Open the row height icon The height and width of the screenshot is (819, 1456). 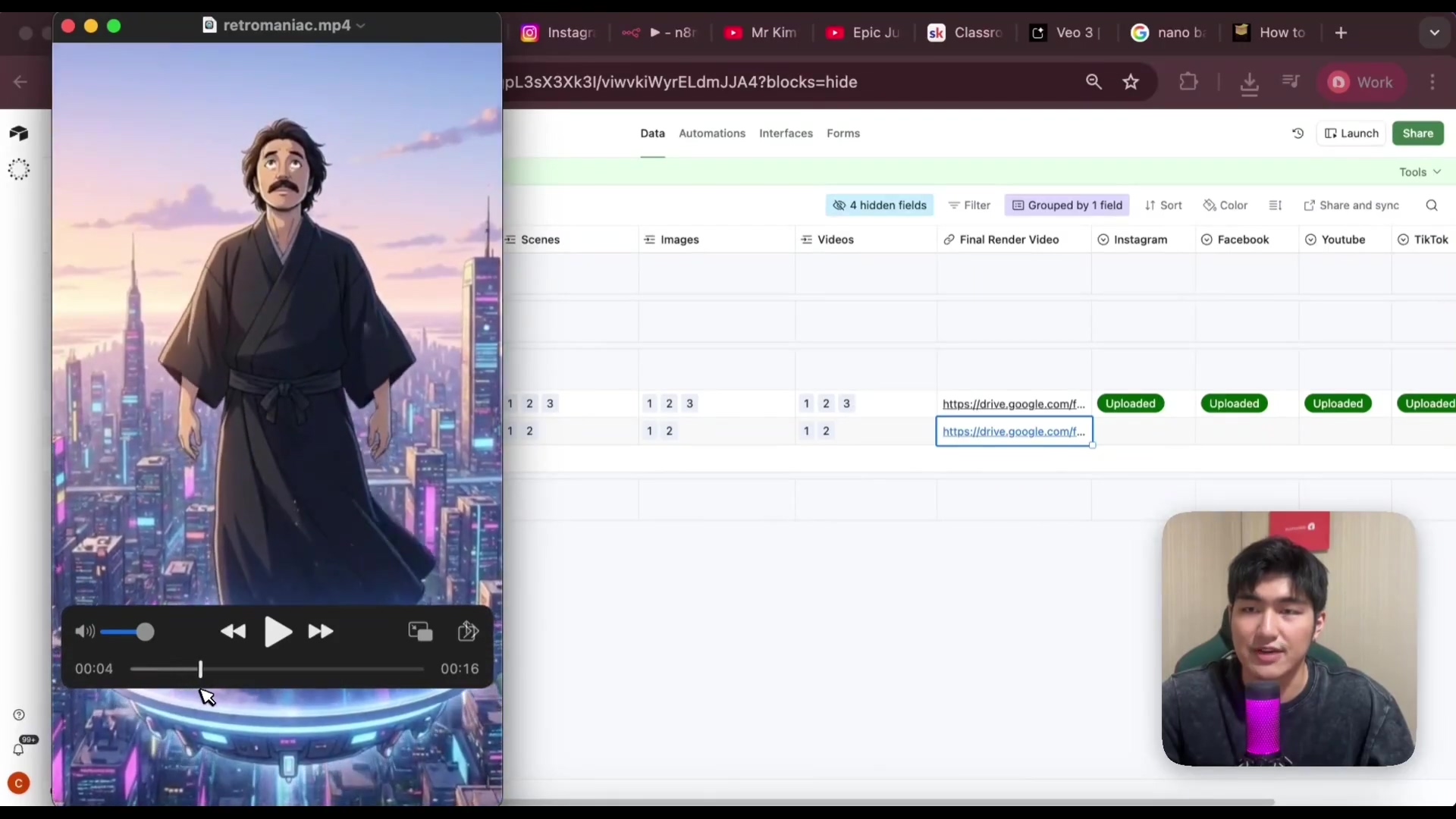1276,206
